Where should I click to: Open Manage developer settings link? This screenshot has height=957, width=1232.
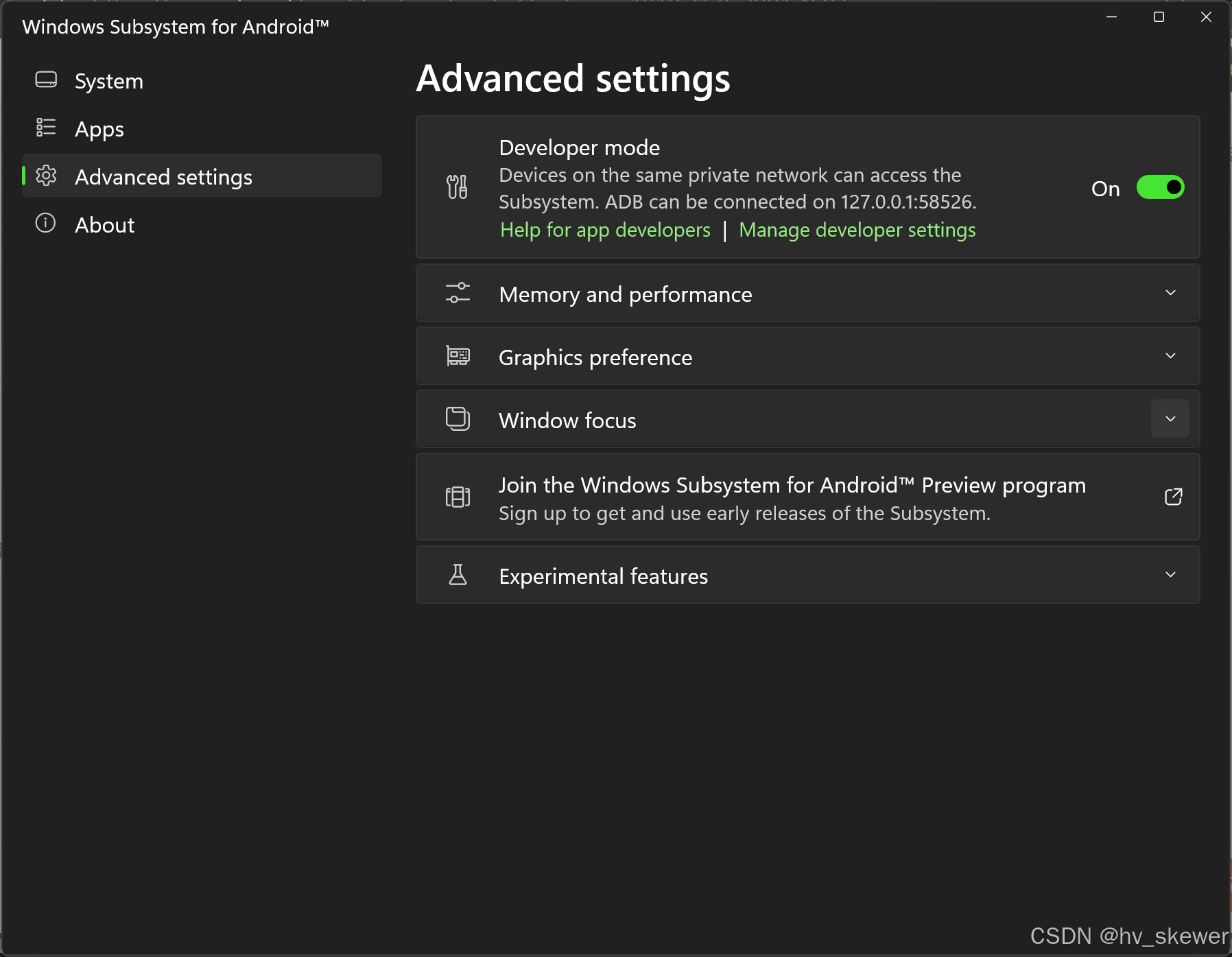click(x=857, y=230)
